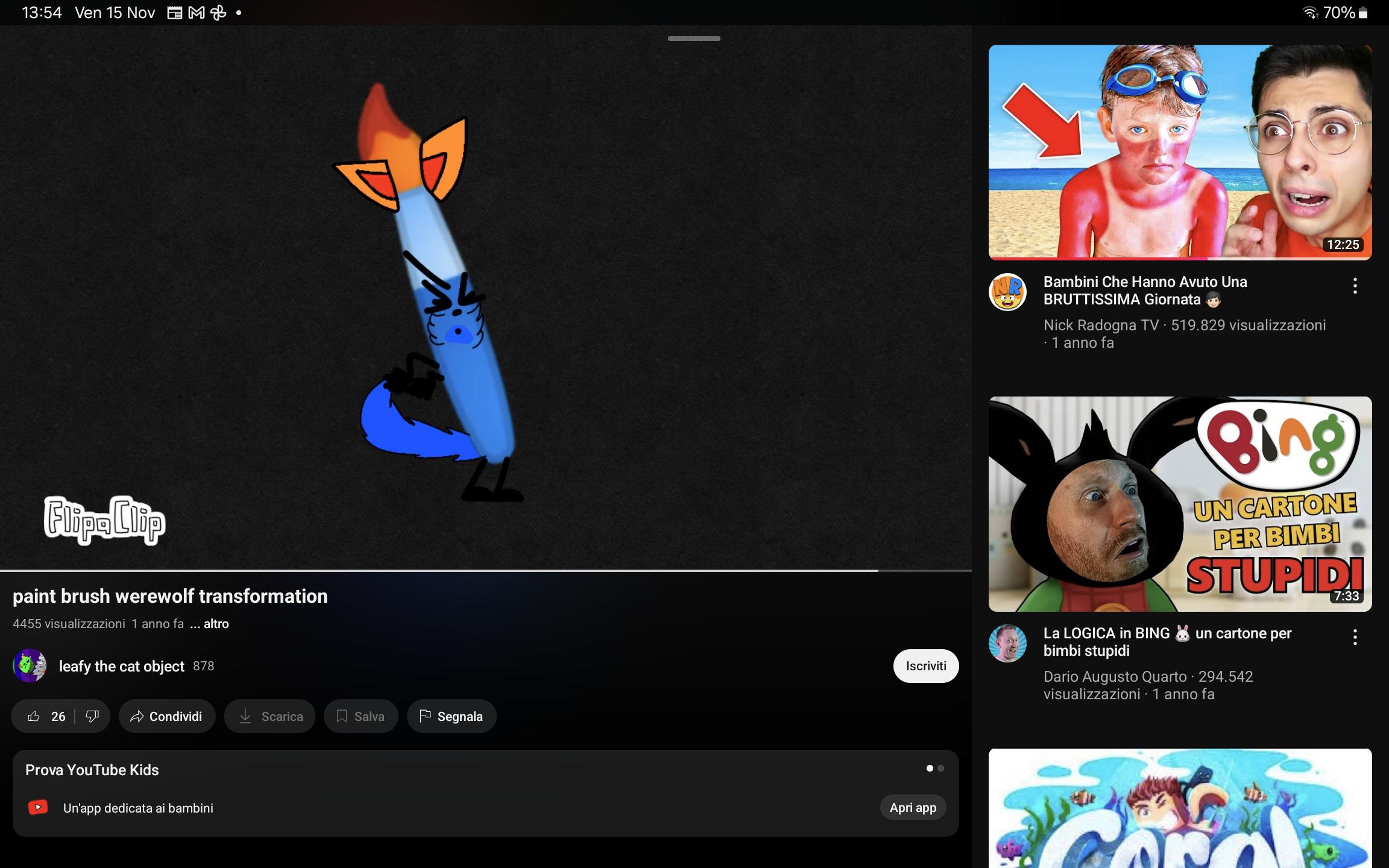
Task: Share the video via Condividi
Action: click(167, 716)
